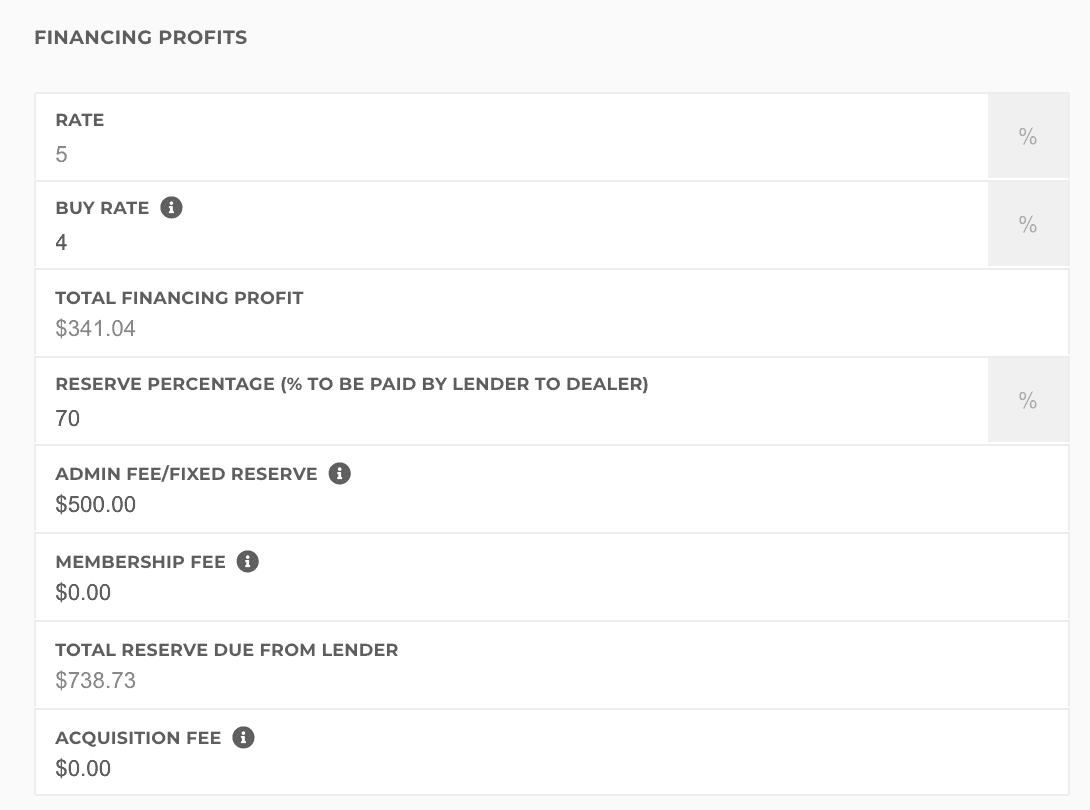This screenshot has width=1090, height=810.
Task: Click the Buy Rate info icon
Action: [172, 208]
